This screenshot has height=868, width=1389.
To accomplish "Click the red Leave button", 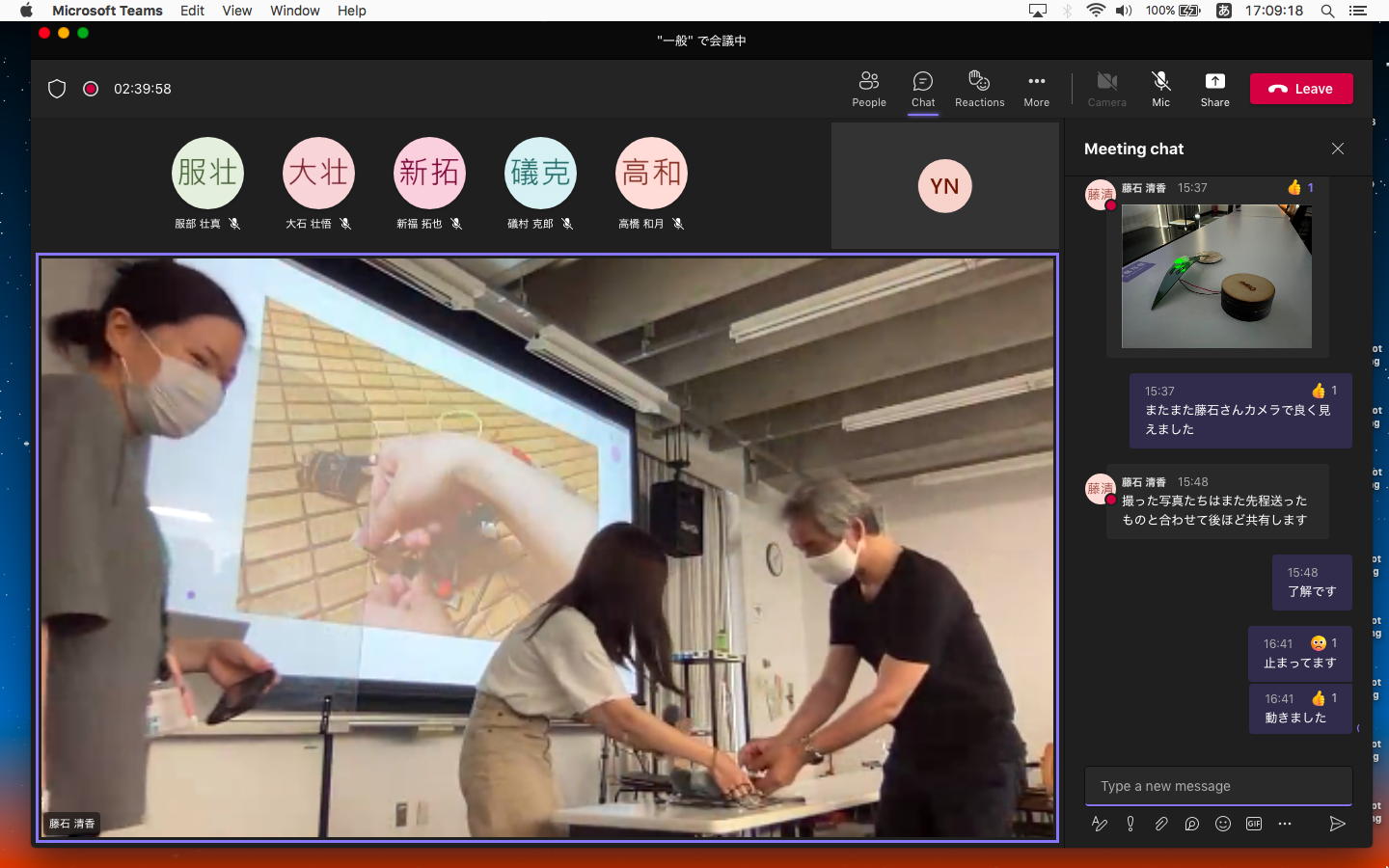I will [x=1301, y=89].
